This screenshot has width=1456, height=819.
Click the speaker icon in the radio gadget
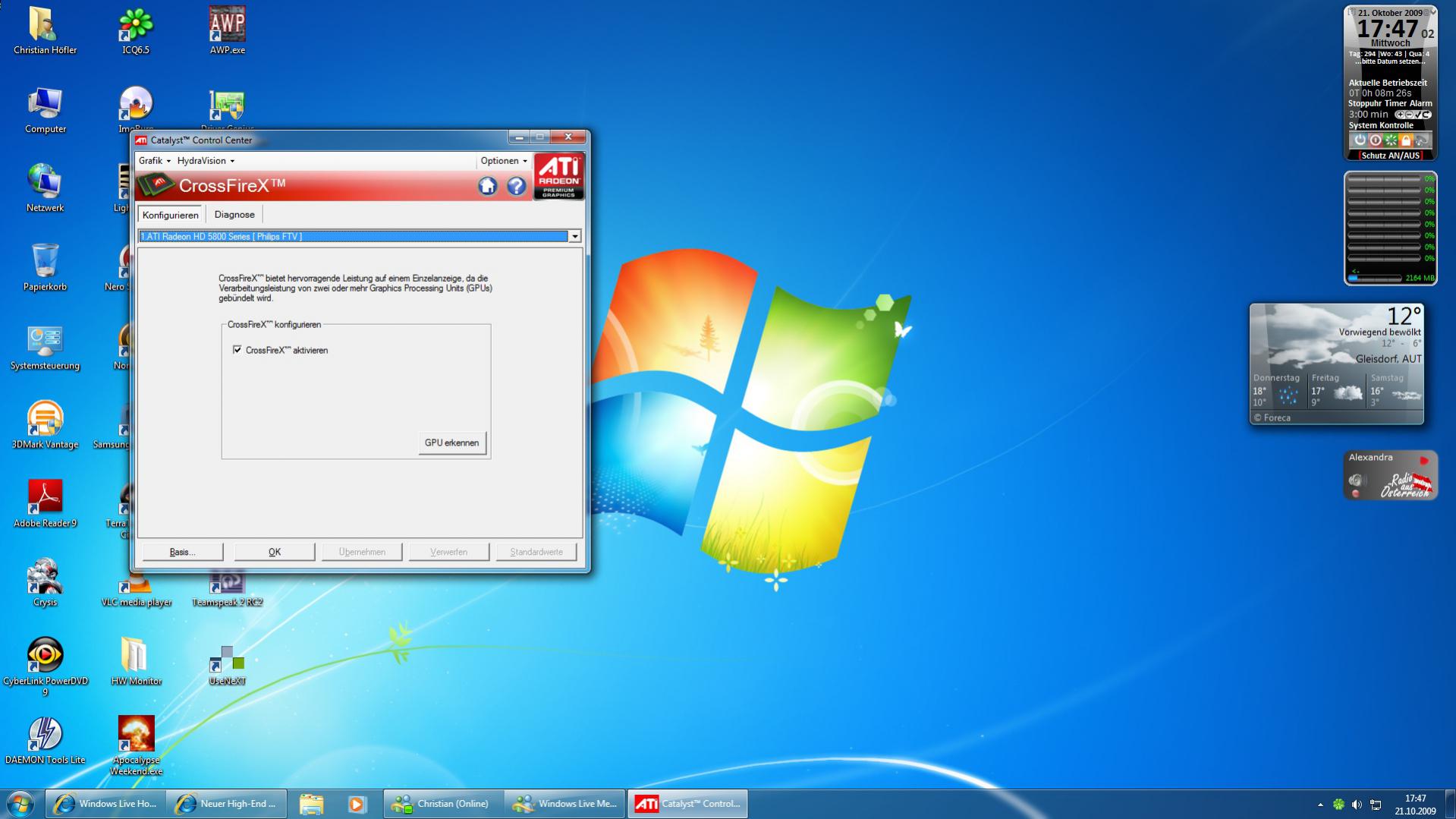click(1357, 480)
